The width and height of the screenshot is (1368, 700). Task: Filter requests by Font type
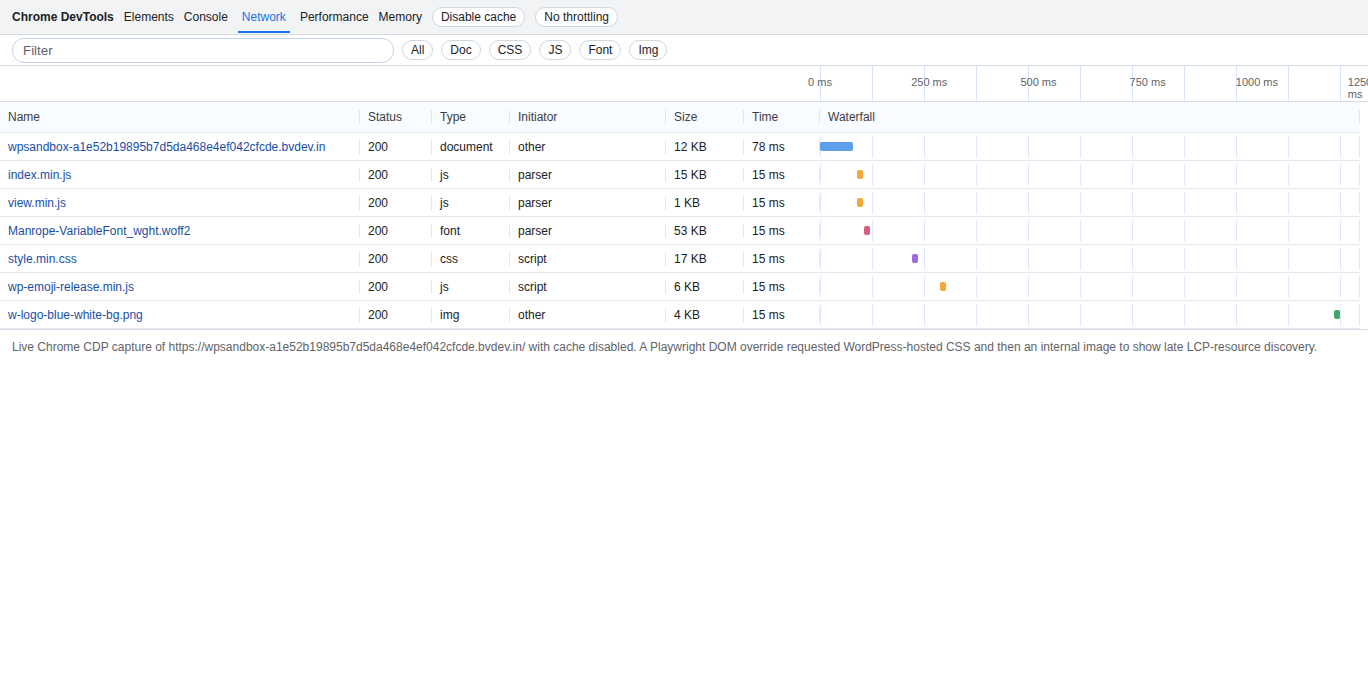pos(600,50)
